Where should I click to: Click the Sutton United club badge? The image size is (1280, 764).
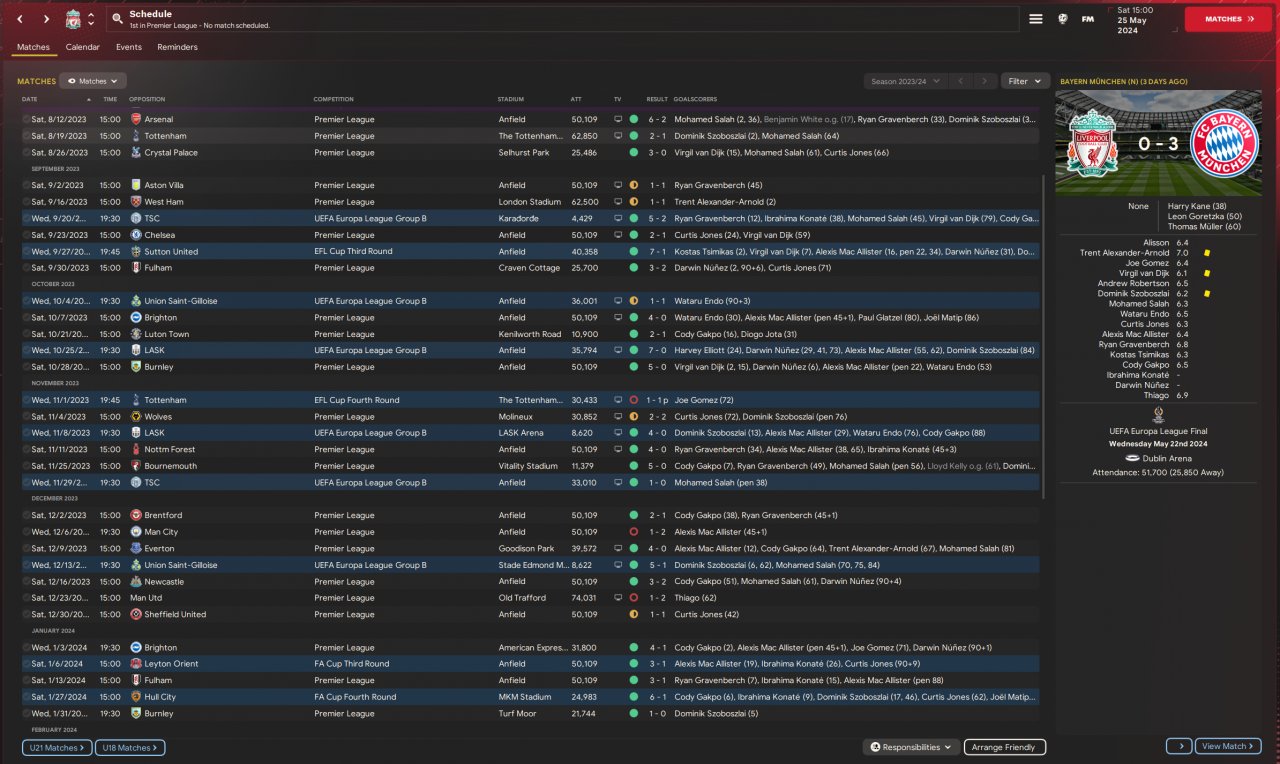(136, 252)
